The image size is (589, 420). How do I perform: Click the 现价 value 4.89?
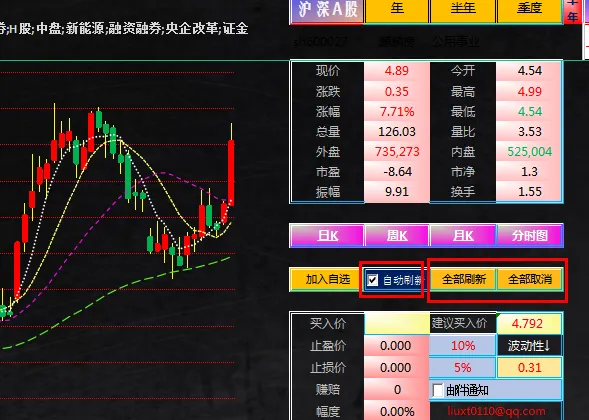(x=397, y=71)
